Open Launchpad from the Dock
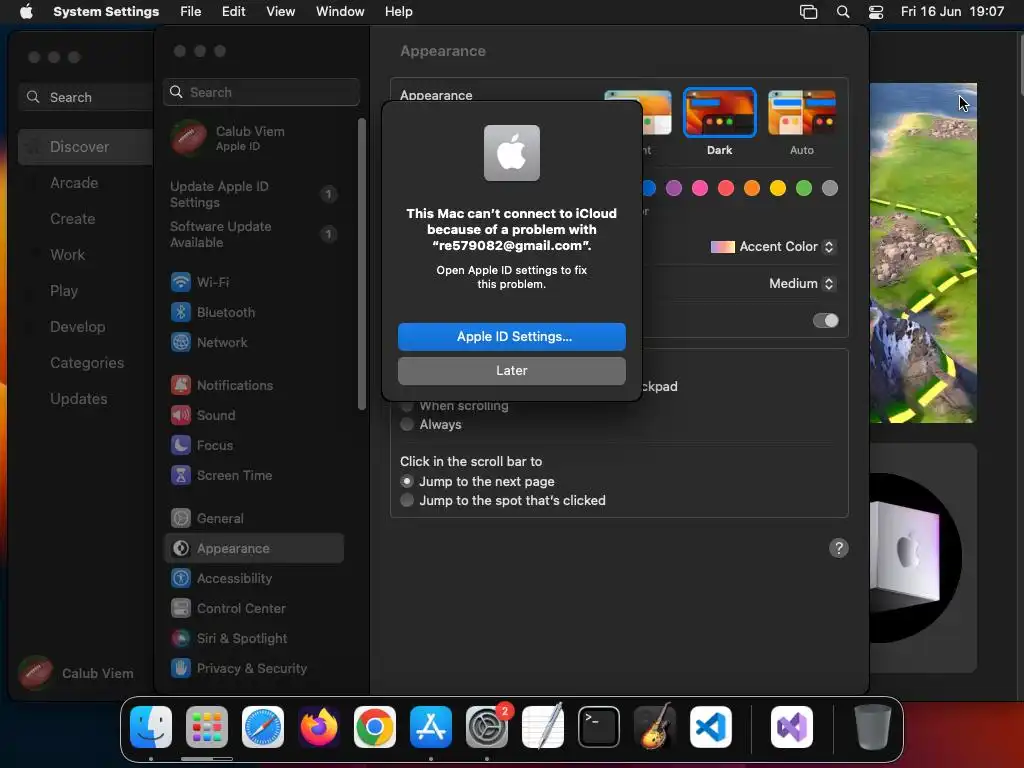This screenshot has height=768, width=1024. (206, 727)
